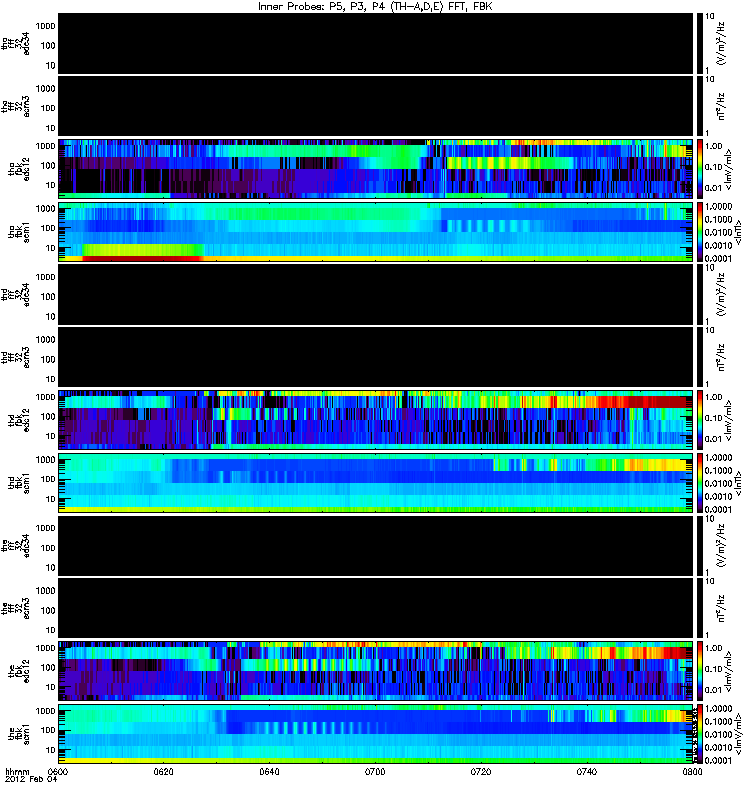Click the nT²/Hz unit label of tha scm3

click(721, 106)
